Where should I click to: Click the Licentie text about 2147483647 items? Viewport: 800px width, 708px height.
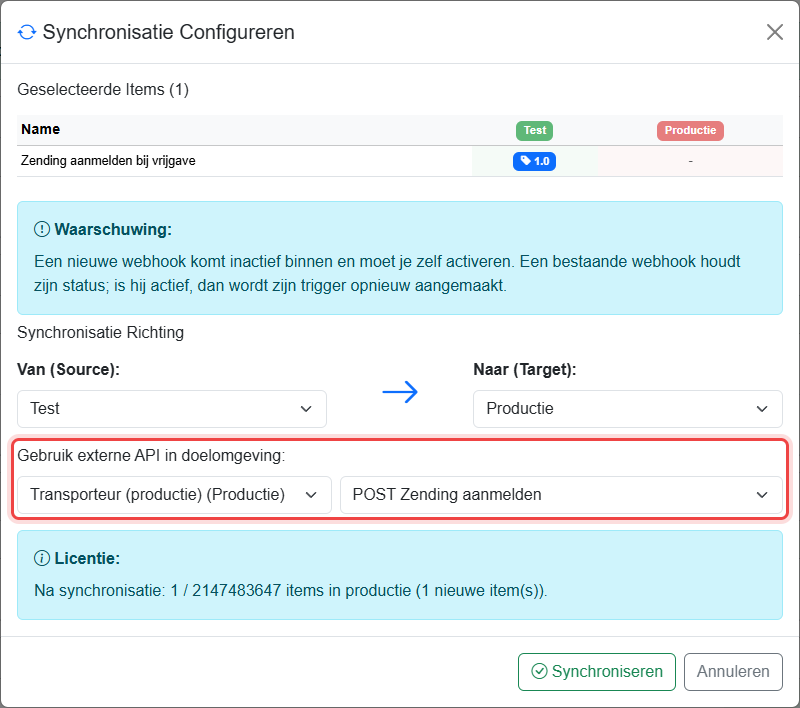click(x=291, y=591)
